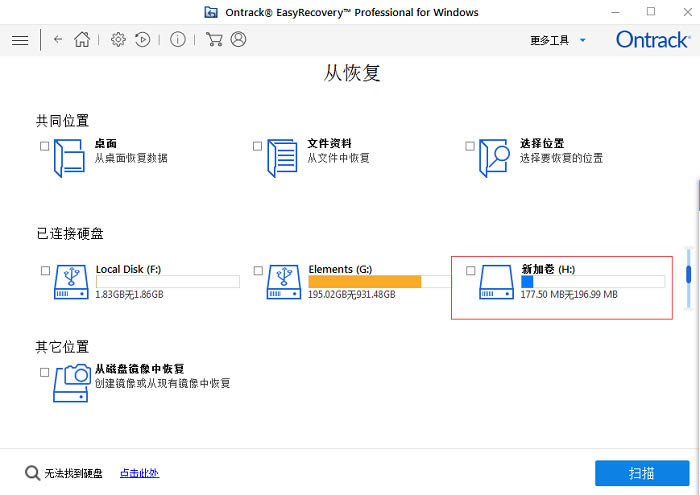Select the Local Disk (F:) label

click(x=128, y=269)
